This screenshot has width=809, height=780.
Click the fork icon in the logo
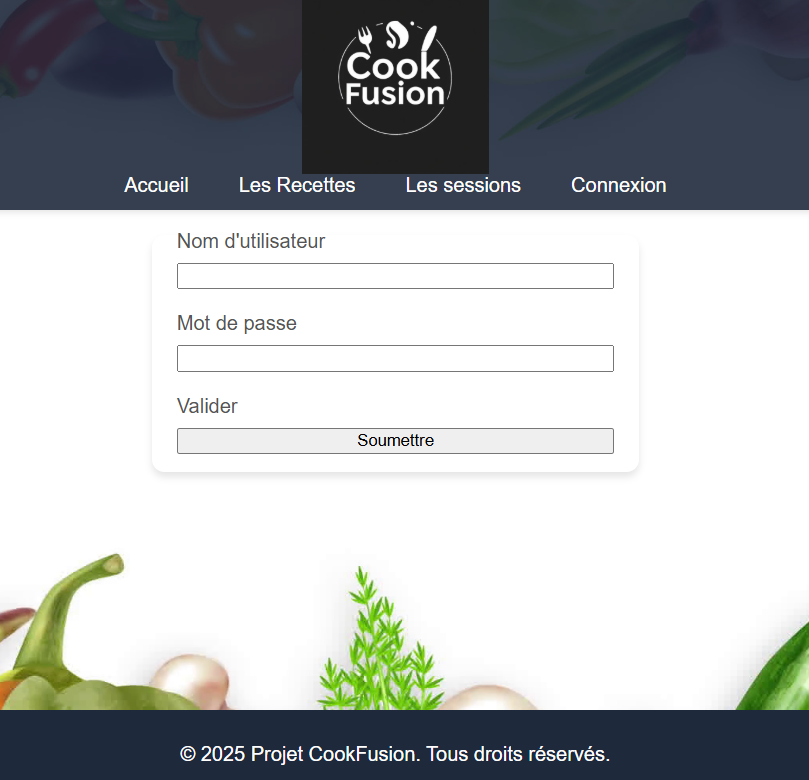(365, 39)
